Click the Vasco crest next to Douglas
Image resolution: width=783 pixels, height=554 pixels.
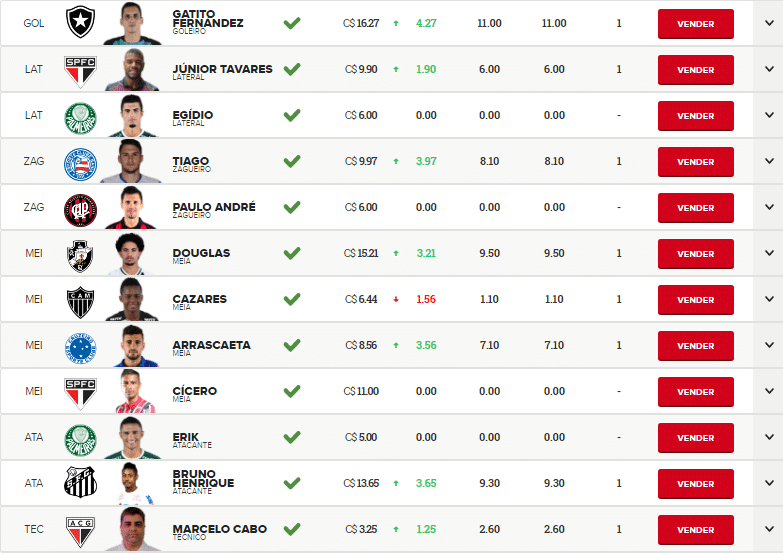tap(80, 256)
